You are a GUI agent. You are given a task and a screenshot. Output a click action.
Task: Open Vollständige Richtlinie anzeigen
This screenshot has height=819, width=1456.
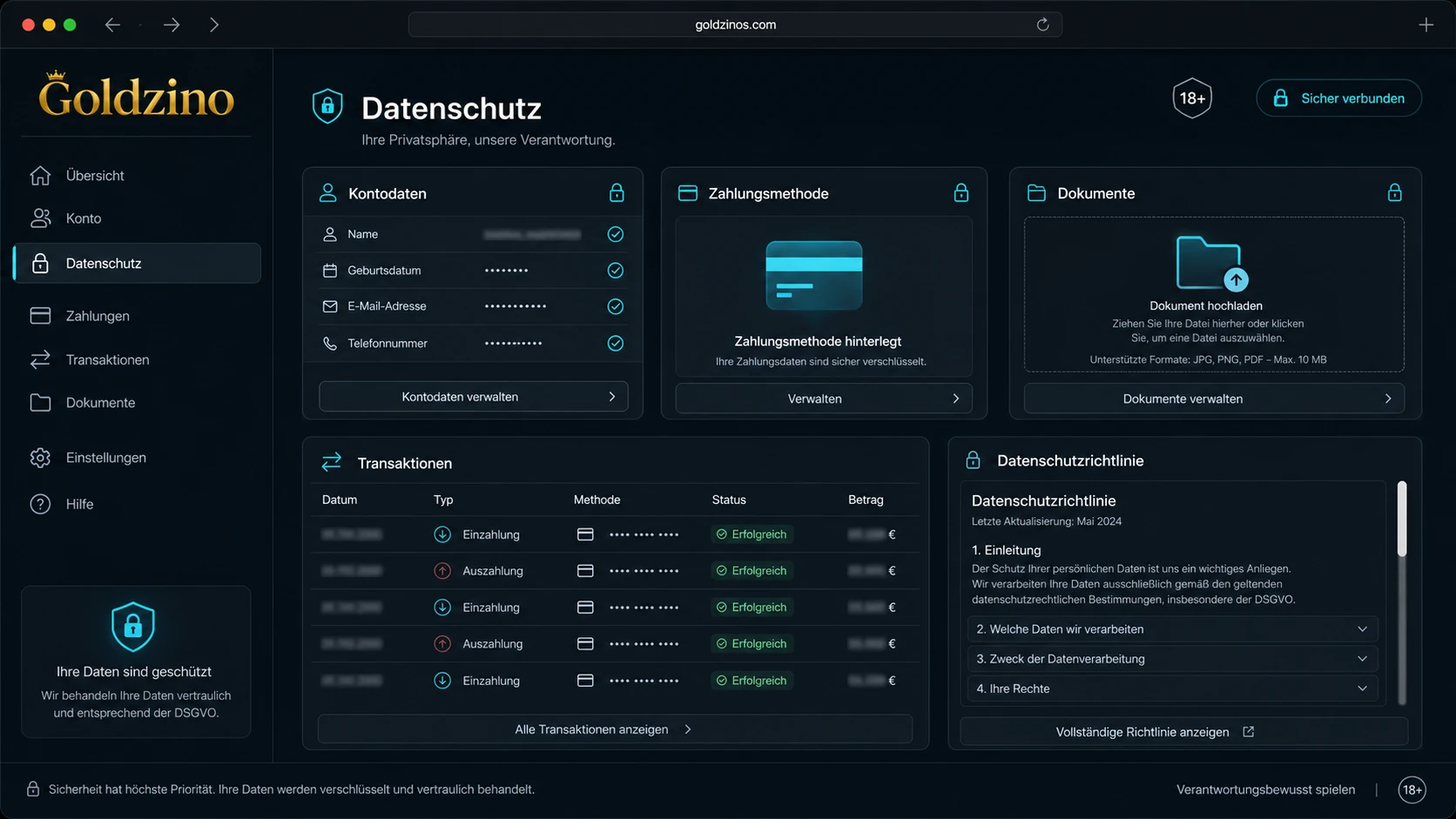tap(1183, 732)
